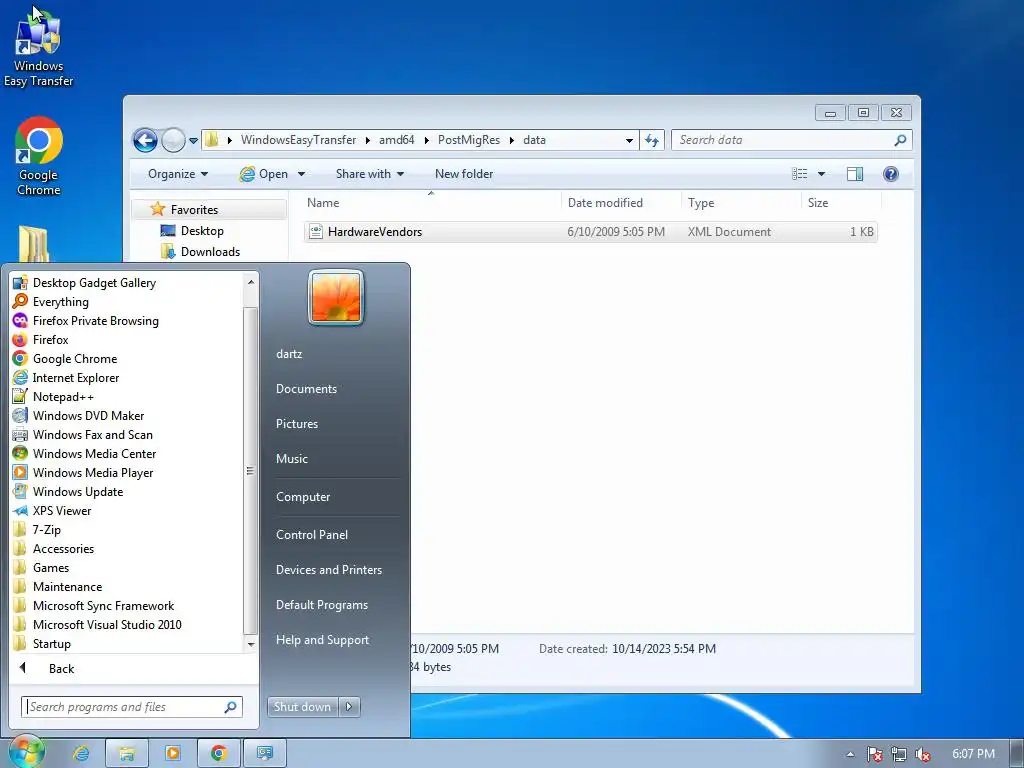The width and height of the screenshot is (1024, 768).
Task: Open more view options dropdown arrow
Action: coord(822,174)
